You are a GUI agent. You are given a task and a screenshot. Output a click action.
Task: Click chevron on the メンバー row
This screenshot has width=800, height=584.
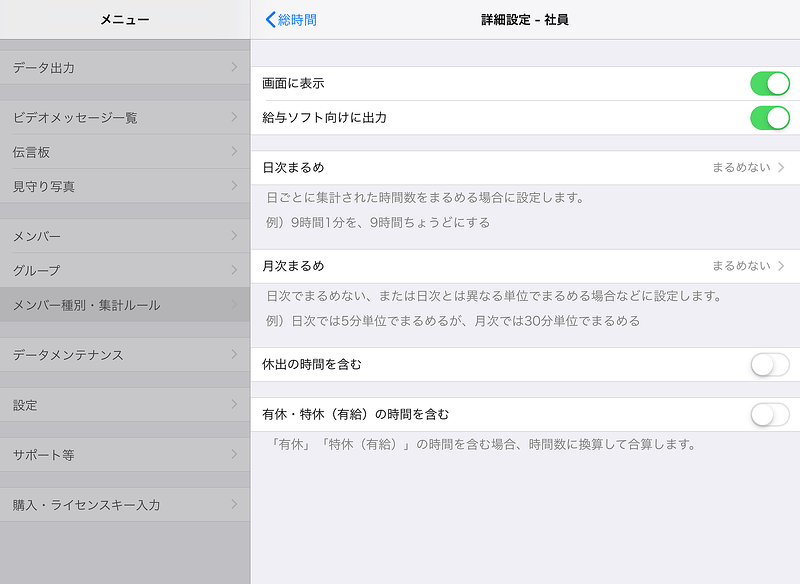point(234,236)
